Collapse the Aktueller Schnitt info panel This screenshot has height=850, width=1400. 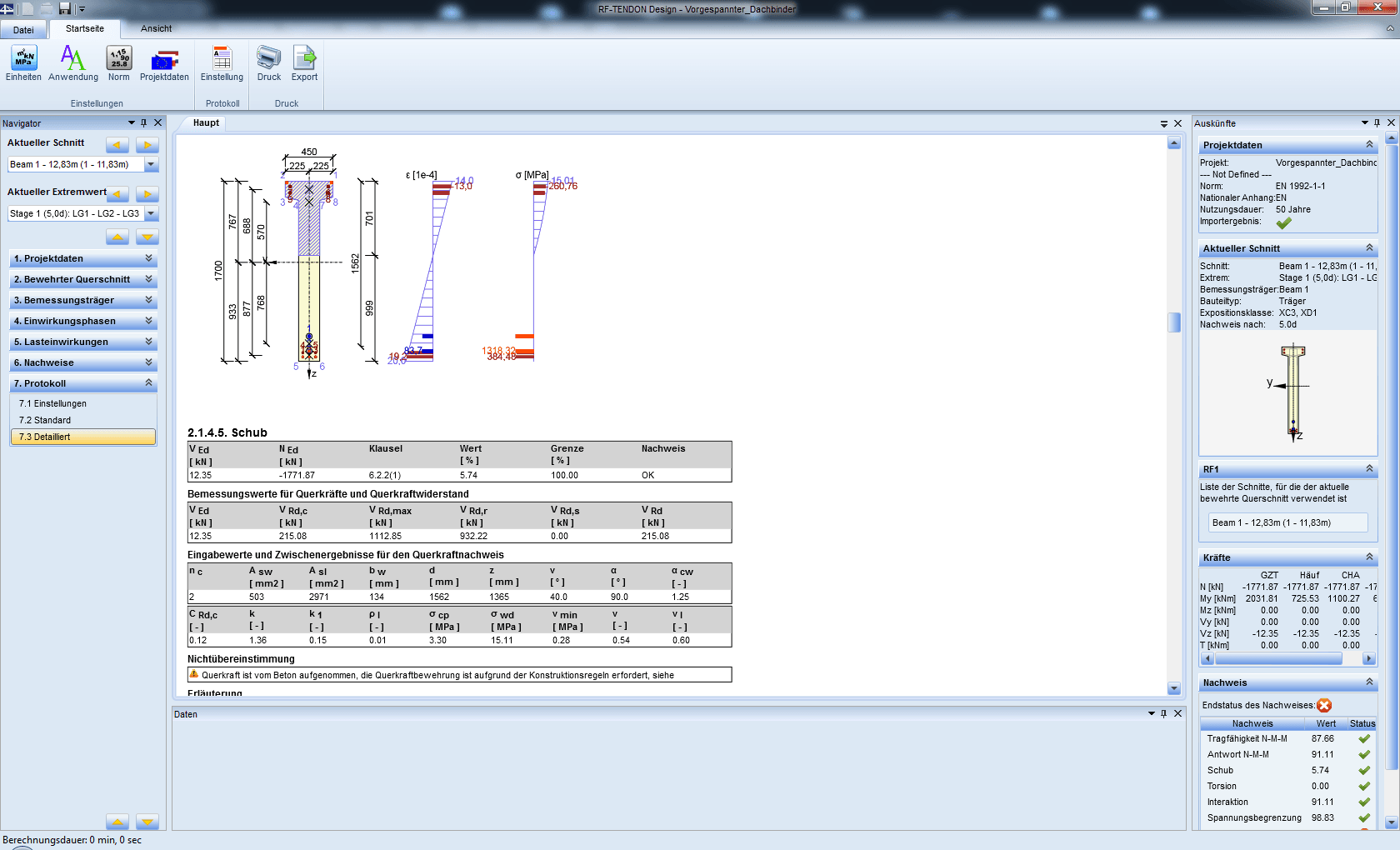[x=1369, y=247]
